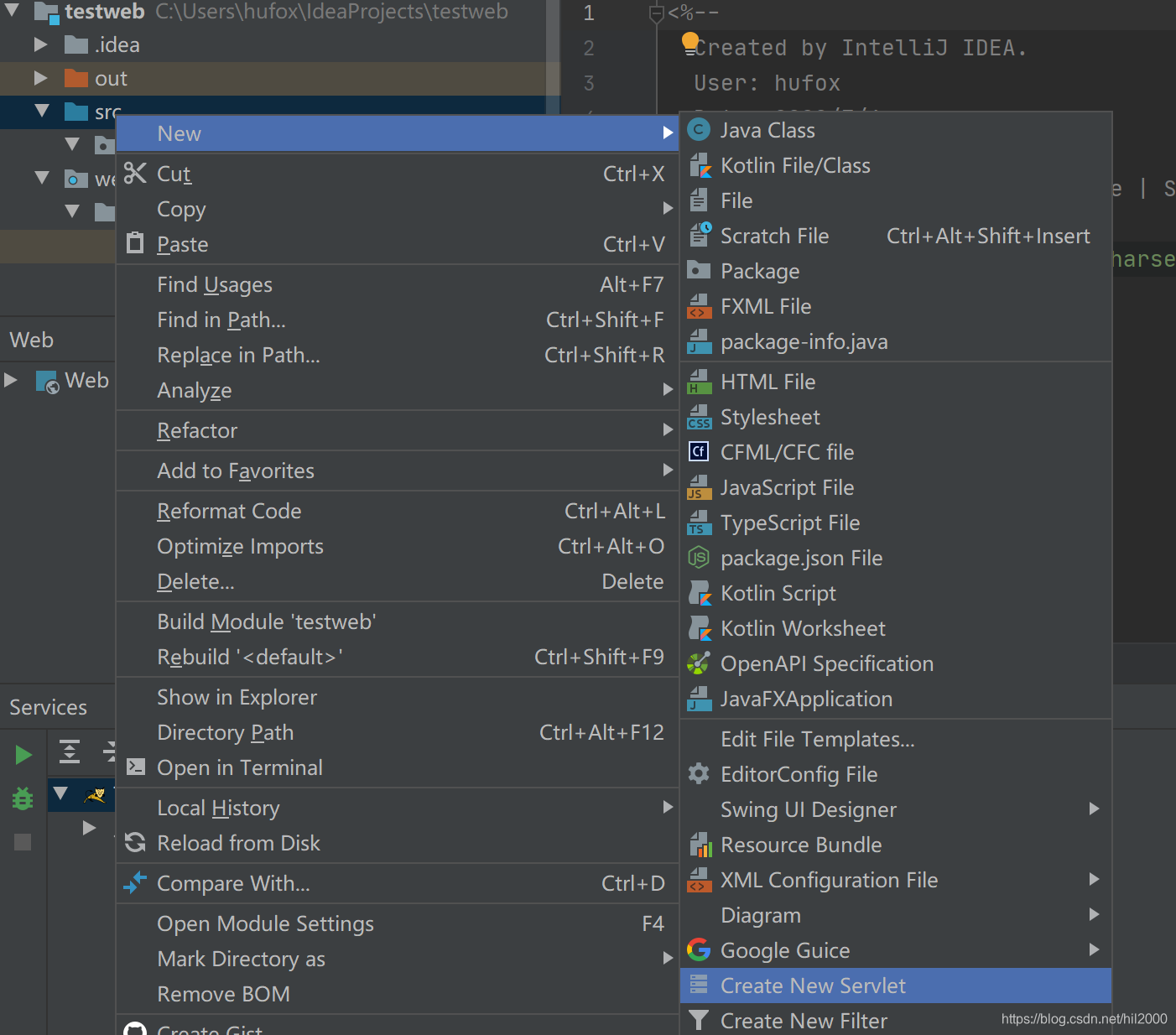Select Find Usages in the context menu

click(x=397, y=284)
